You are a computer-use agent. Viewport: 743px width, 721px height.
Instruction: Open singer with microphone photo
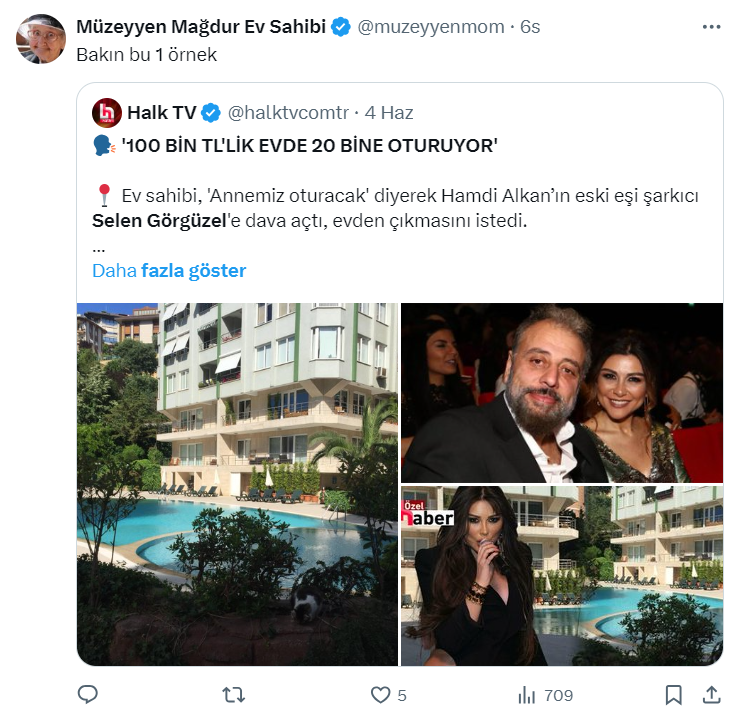pos(561,576)
